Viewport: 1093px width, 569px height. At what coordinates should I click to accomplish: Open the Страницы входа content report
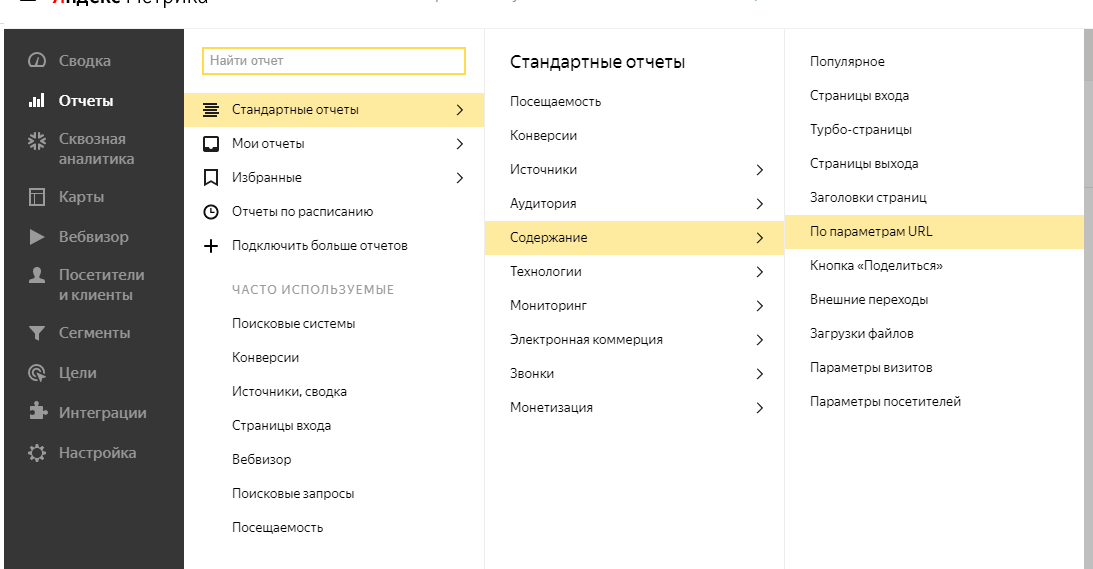pyautogui.click(x=859, y=96)
